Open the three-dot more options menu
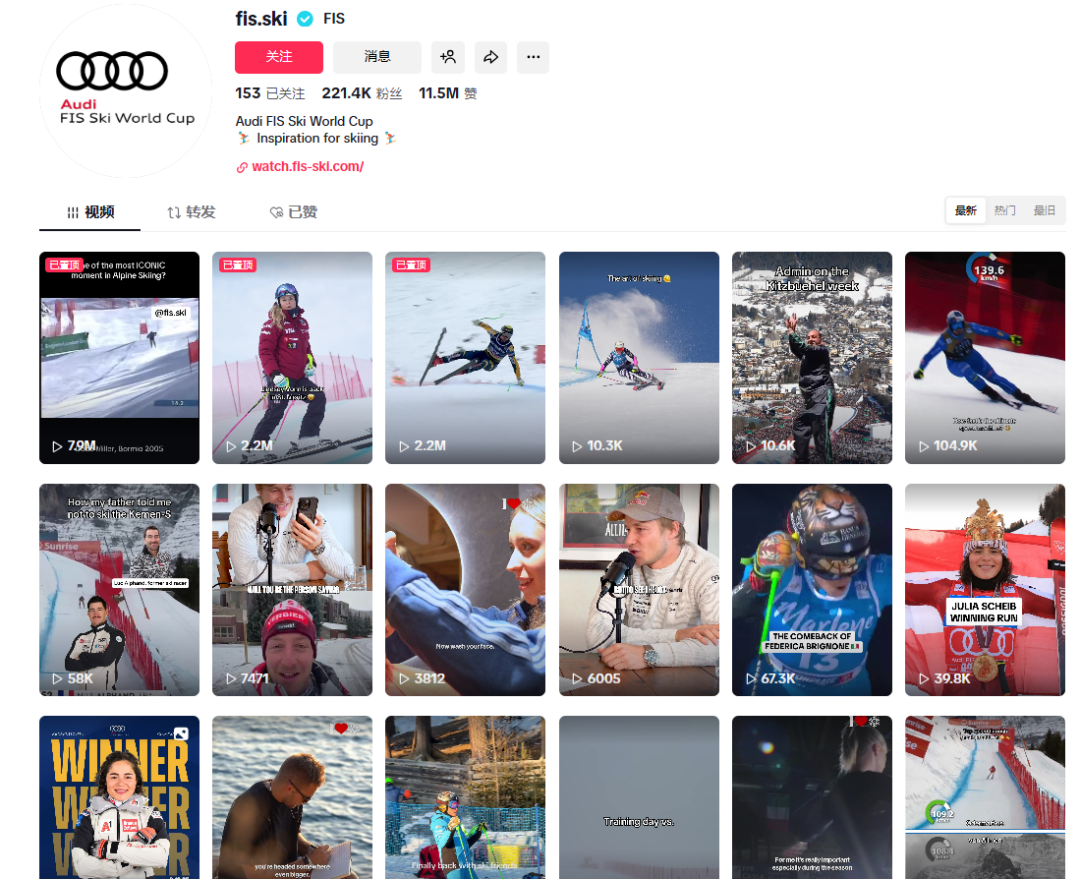1080x879 pixels. click(533, 57)
